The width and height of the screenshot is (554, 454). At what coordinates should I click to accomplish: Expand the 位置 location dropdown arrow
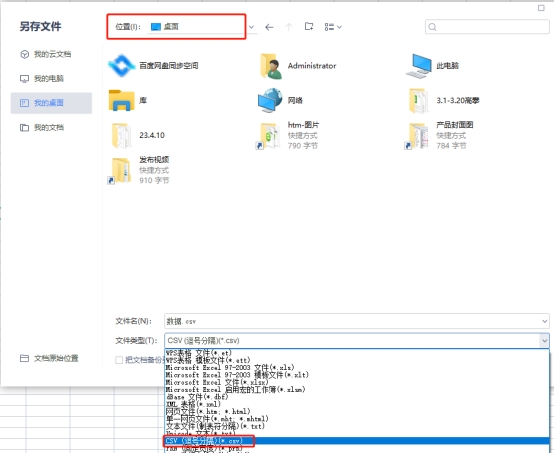251,27
